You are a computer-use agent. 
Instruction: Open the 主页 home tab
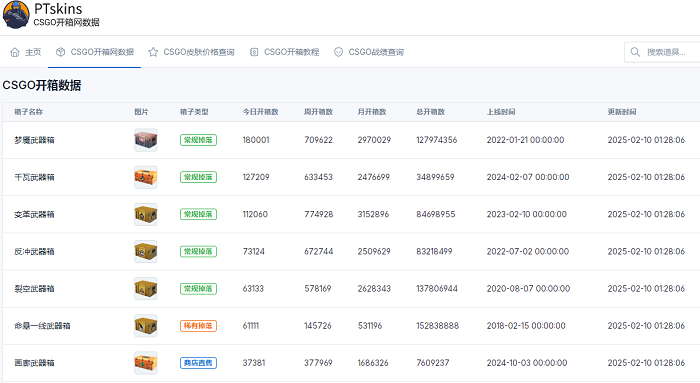(x=26, y=52)
